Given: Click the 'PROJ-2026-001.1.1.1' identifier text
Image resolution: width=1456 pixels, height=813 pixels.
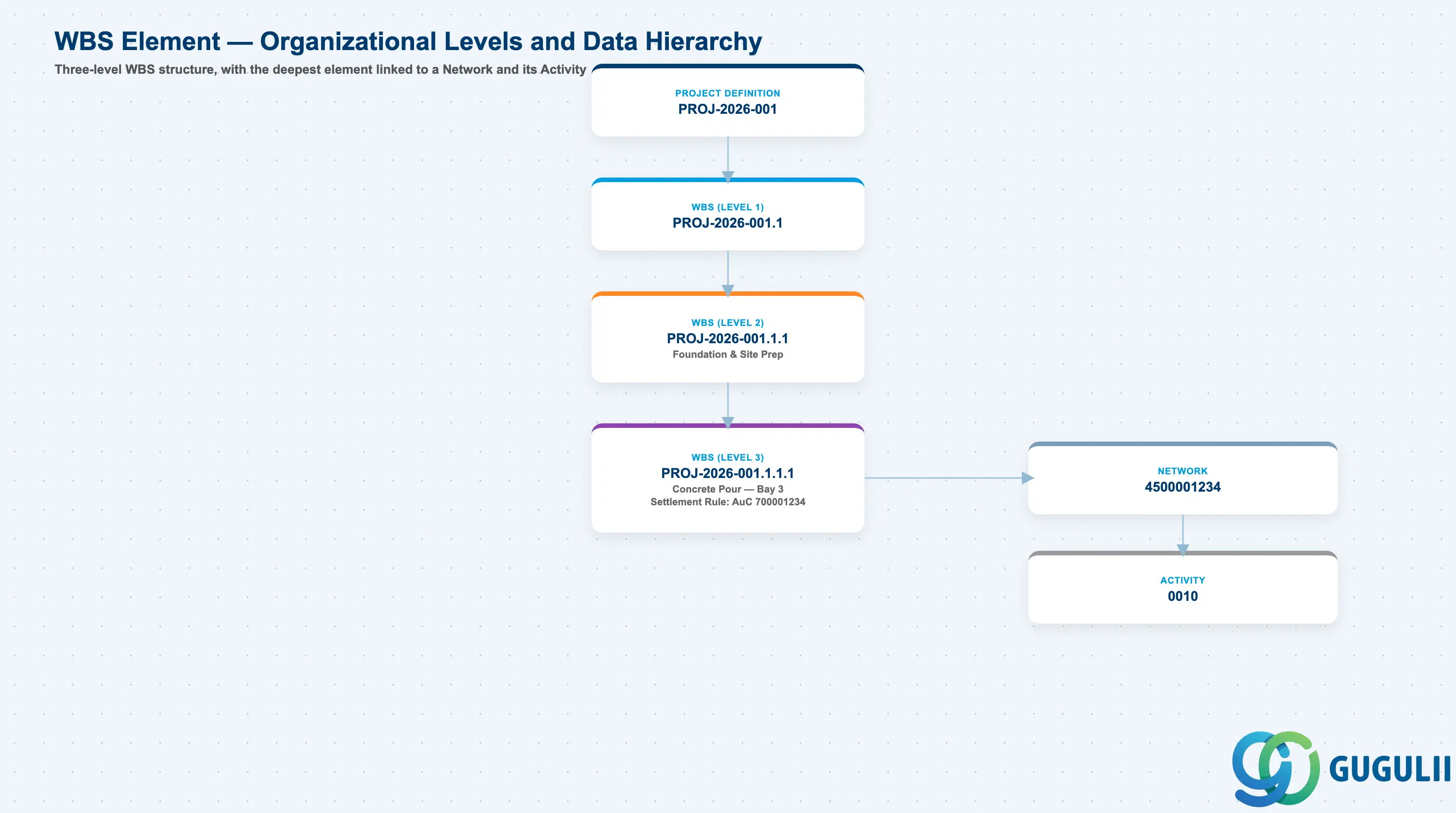Looking at the screenshot, I should point(728,473).
